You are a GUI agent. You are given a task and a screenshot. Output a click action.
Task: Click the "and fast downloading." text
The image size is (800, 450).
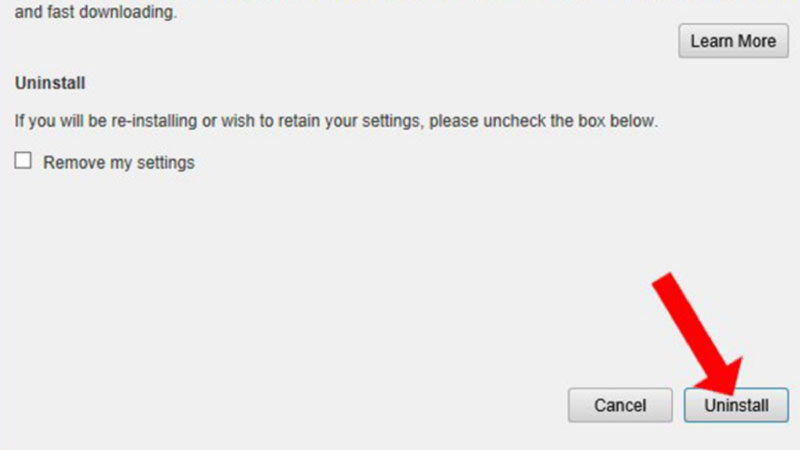96,12
